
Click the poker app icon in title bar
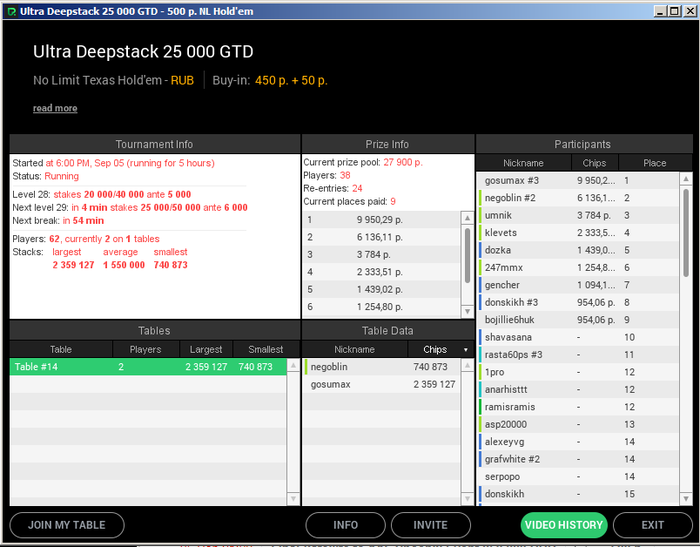pyautogui.click(x=12, y=12)
